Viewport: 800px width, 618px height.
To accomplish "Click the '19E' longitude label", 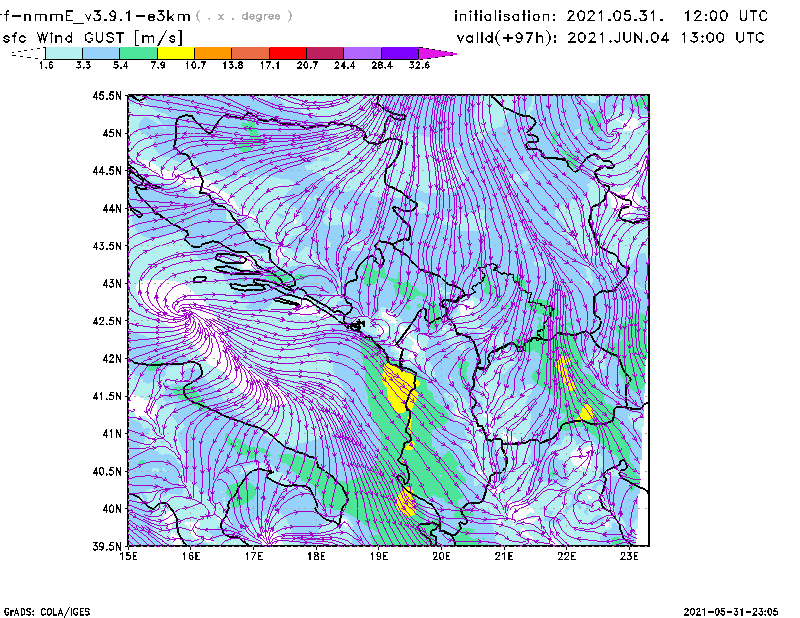I will [x=379, y=556].
